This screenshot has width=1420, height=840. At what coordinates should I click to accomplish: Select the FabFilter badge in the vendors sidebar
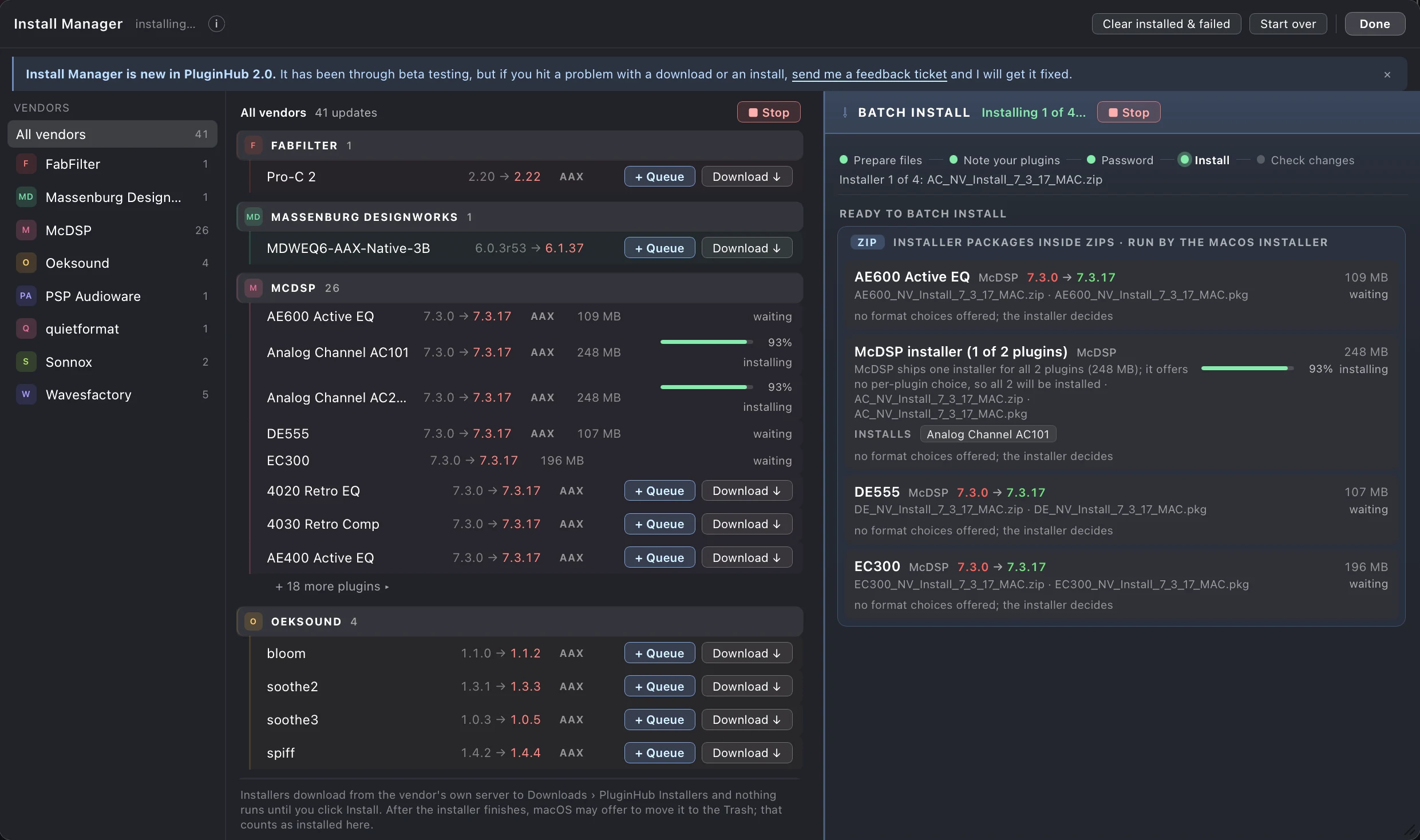coord(26,164)
